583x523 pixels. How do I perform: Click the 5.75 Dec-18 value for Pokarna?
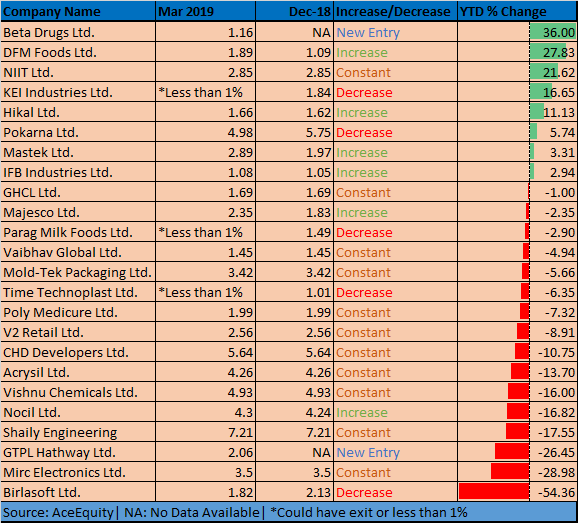pyautogui.click(x=318, y=133)
